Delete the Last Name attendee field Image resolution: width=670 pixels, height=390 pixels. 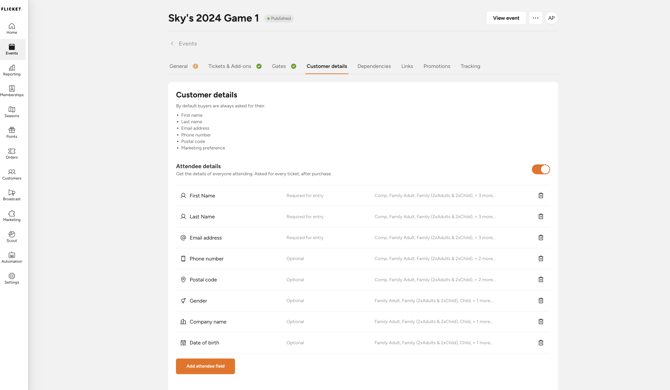[541, 217]
